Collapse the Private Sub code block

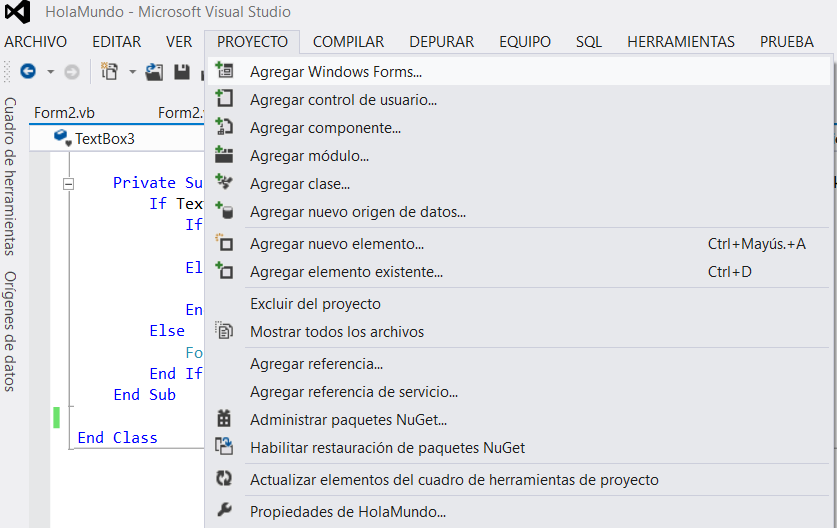point(69,183)
